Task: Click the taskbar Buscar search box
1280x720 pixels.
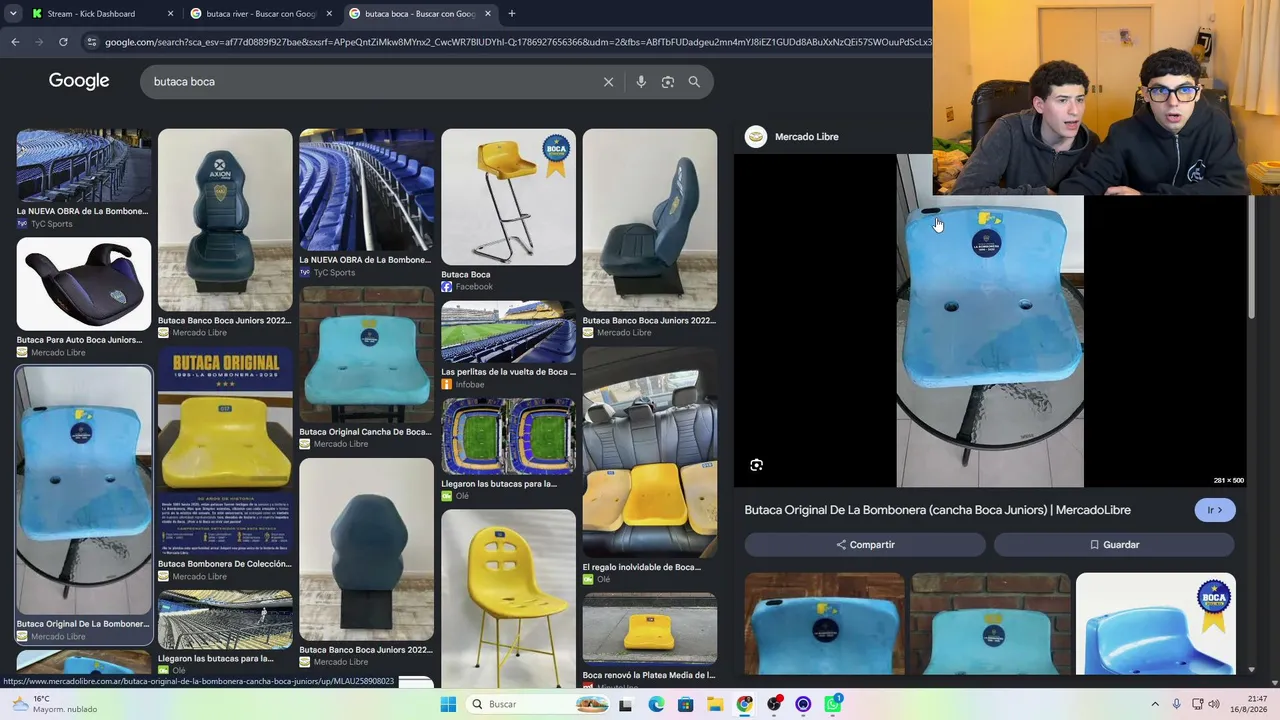Action: (538, 704)
